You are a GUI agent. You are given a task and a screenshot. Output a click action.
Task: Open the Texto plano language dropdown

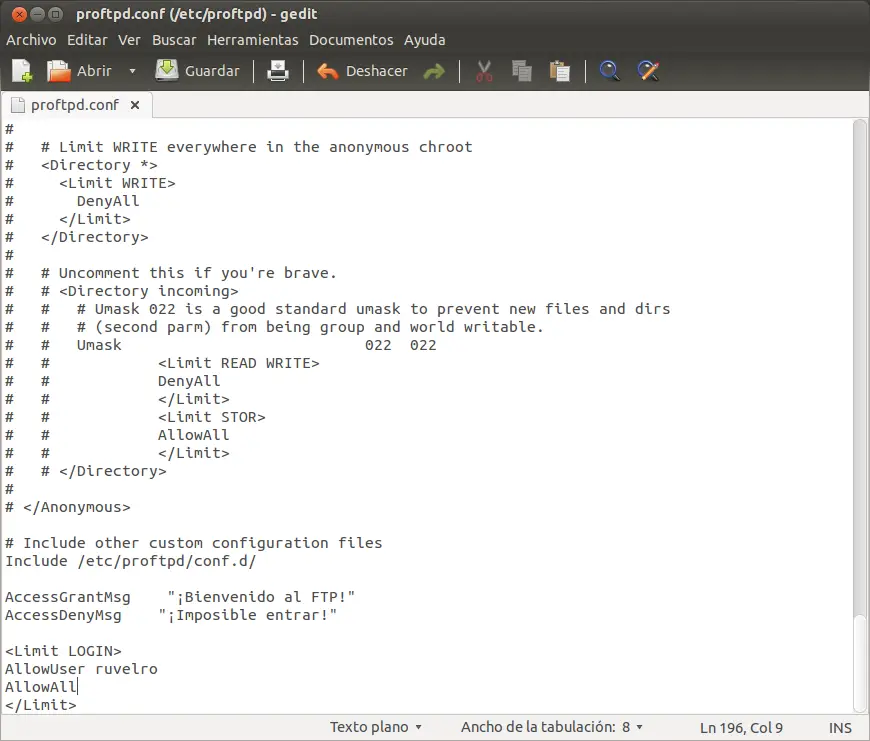click(376, 727)
